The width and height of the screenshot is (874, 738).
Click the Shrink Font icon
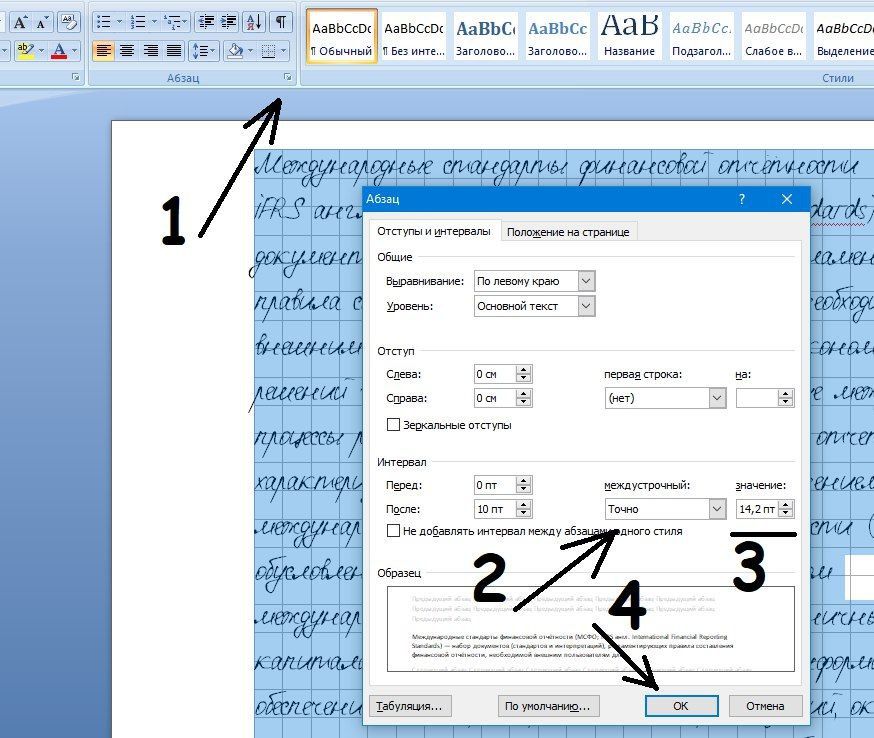(42, 22)
